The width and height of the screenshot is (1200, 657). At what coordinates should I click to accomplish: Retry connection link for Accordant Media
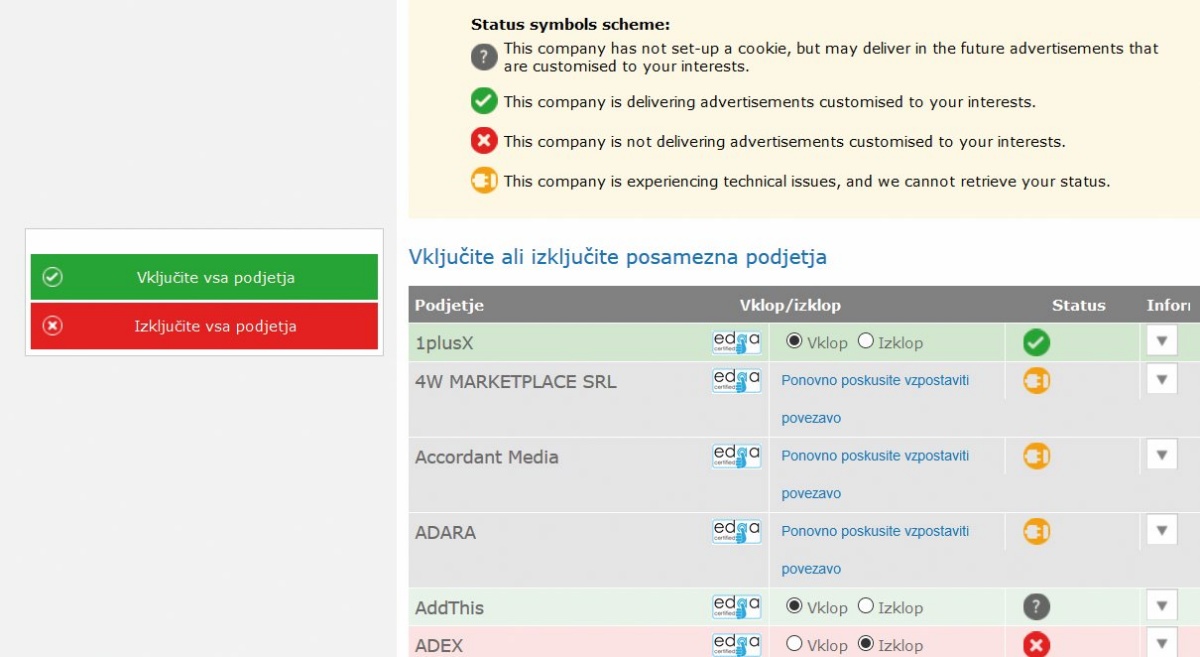tap(875, 474)
